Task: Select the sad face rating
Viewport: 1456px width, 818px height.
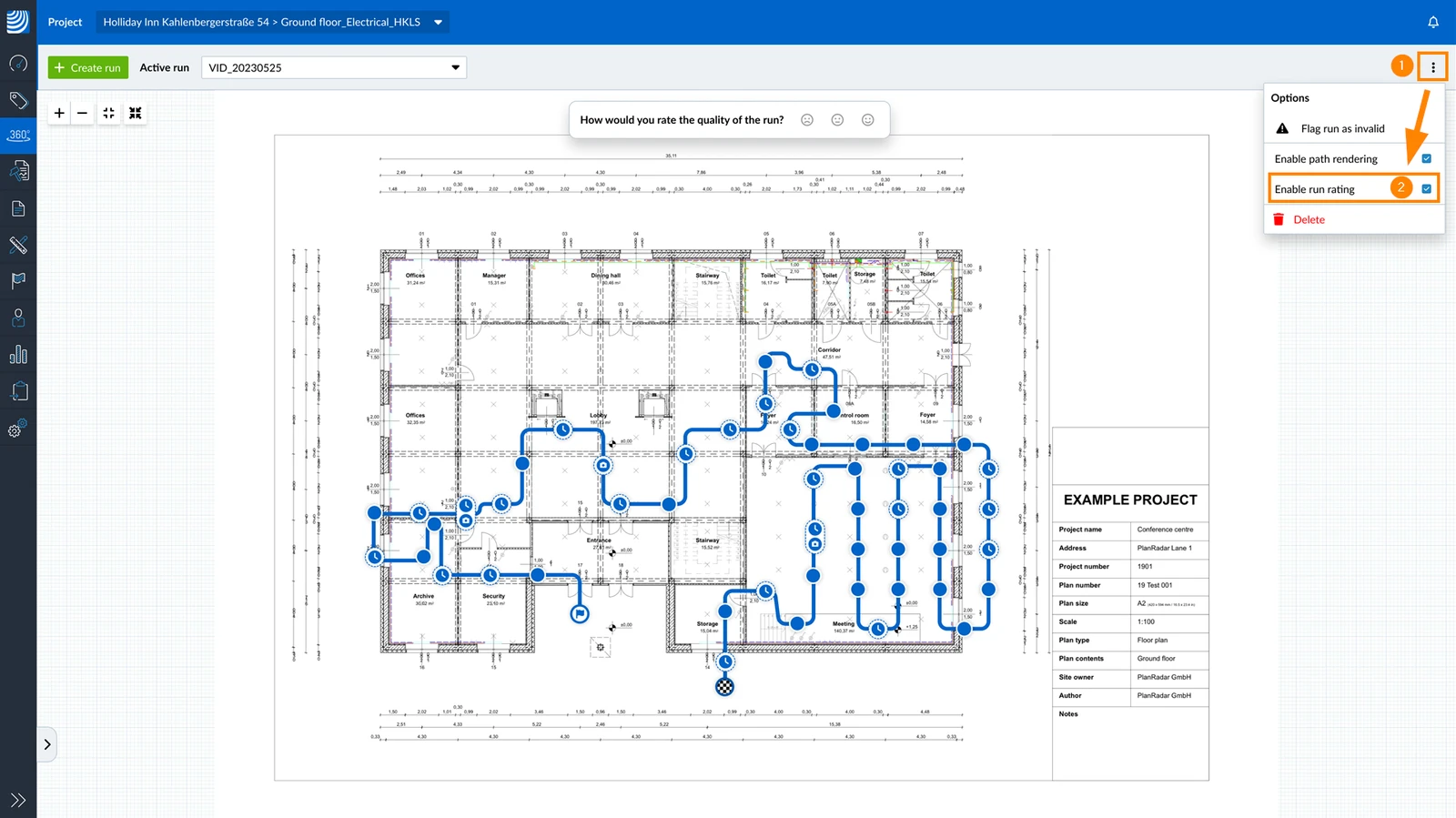Action: click(807, 120)
